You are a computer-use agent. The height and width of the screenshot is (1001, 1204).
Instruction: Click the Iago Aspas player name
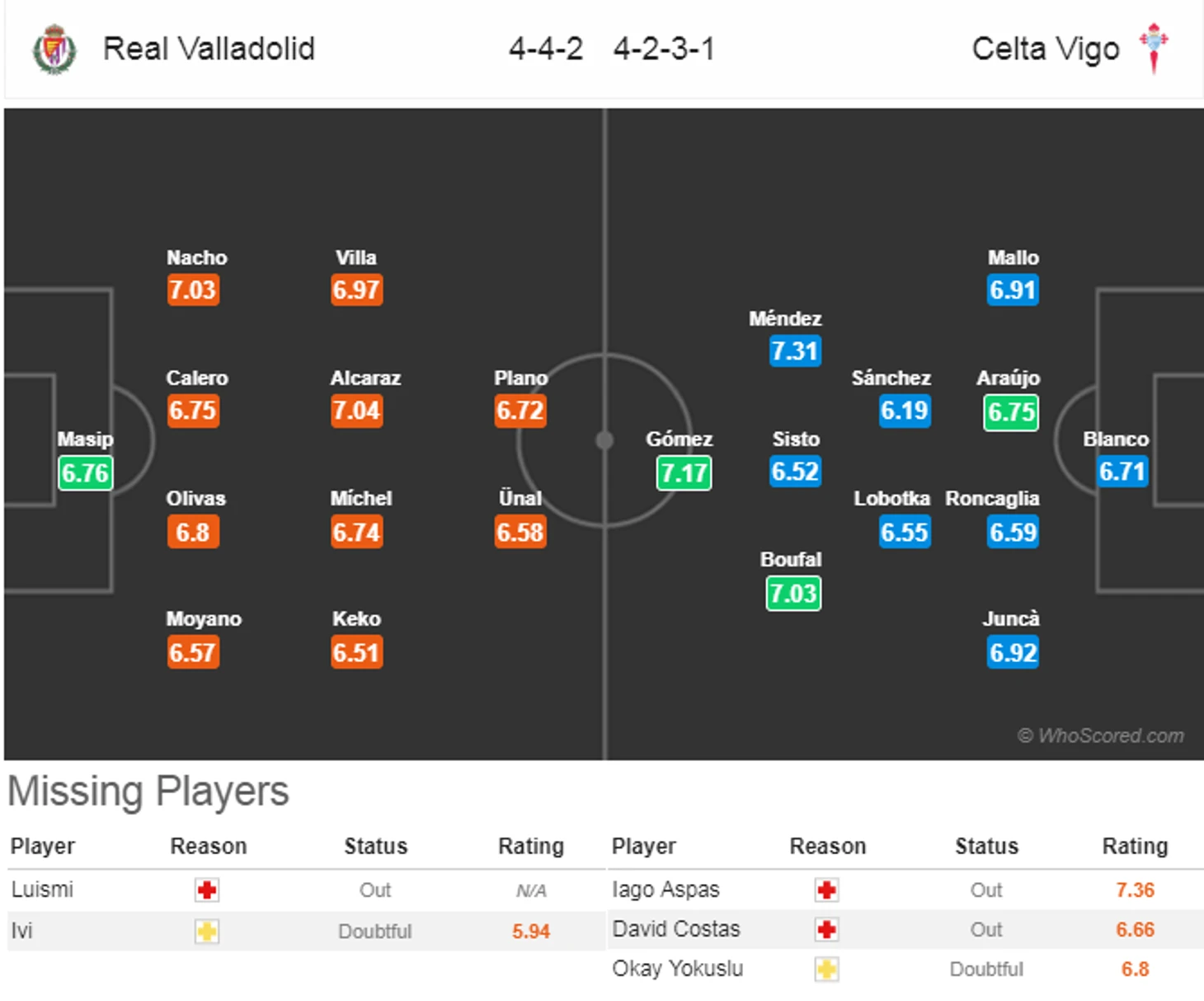pos(665,890)
